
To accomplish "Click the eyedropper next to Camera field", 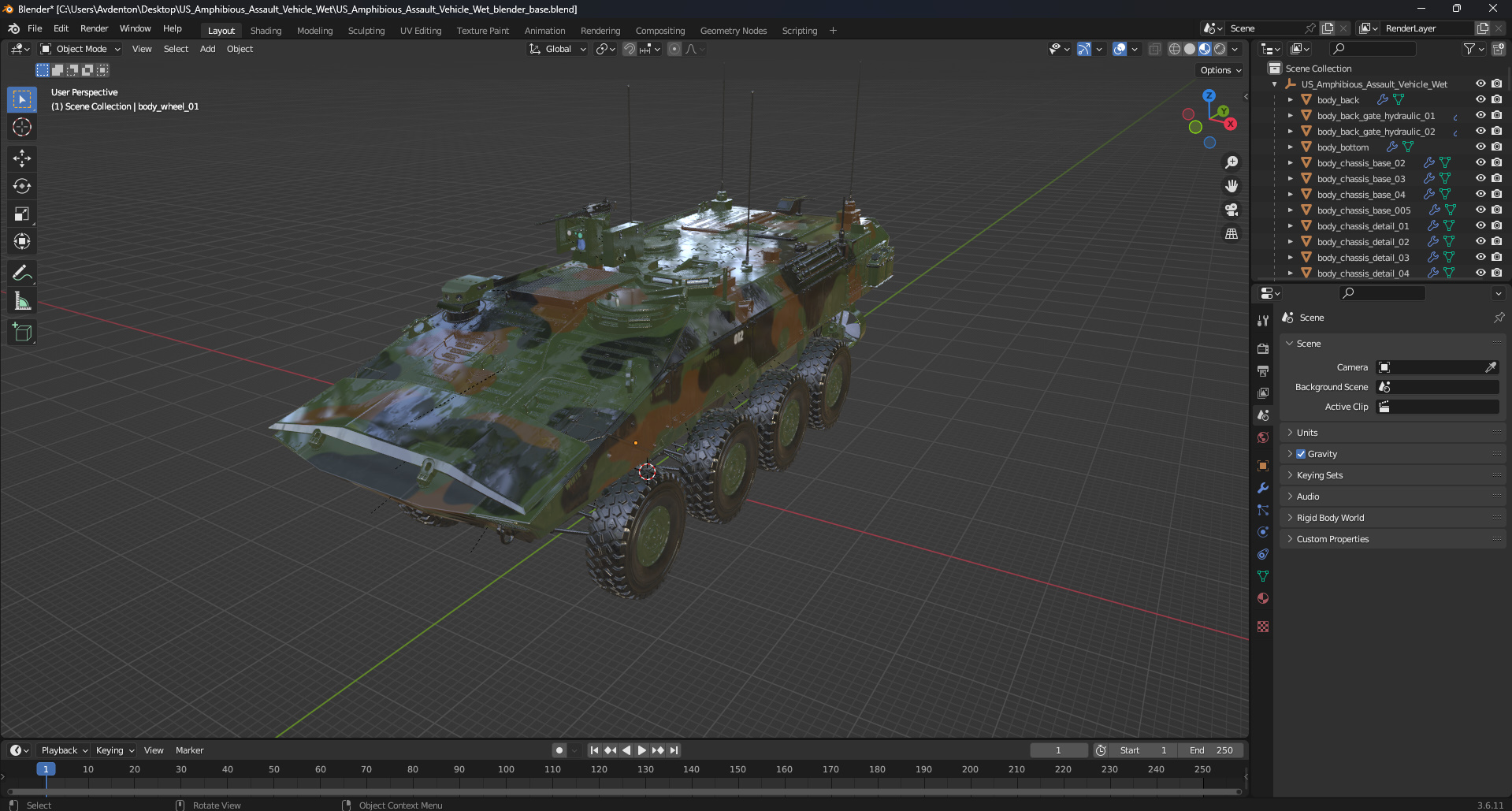I will coord(1491,367).
